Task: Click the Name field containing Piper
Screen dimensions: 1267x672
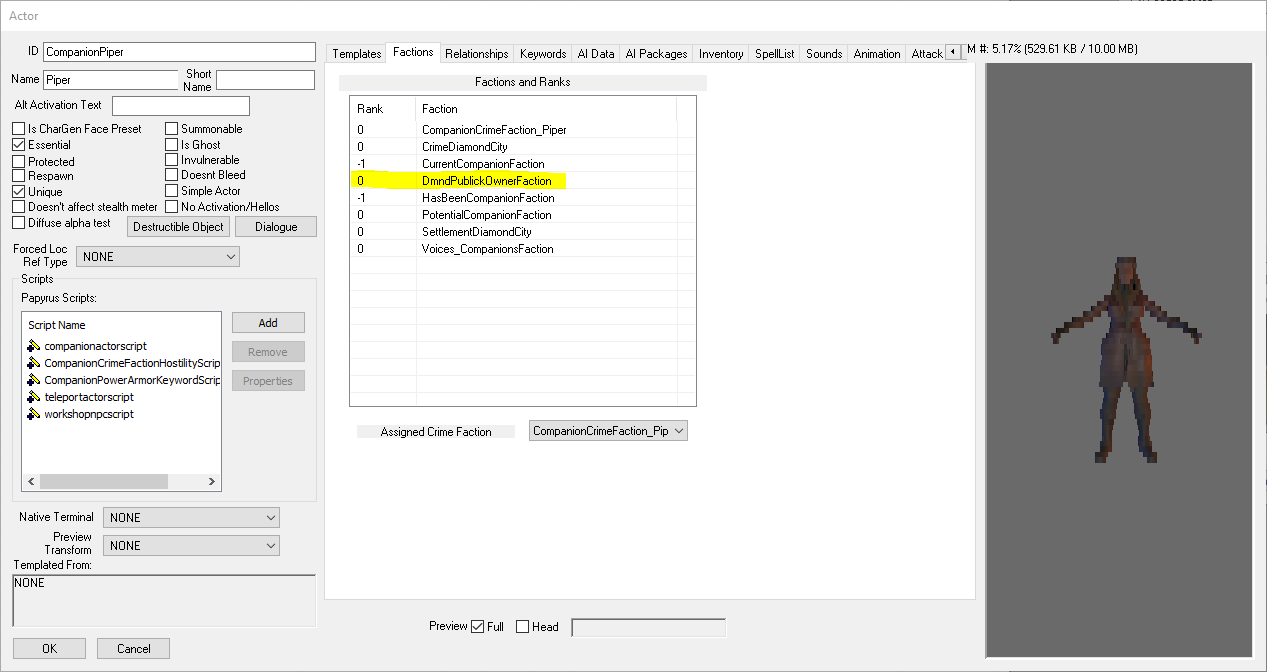Action: [111, 80]
